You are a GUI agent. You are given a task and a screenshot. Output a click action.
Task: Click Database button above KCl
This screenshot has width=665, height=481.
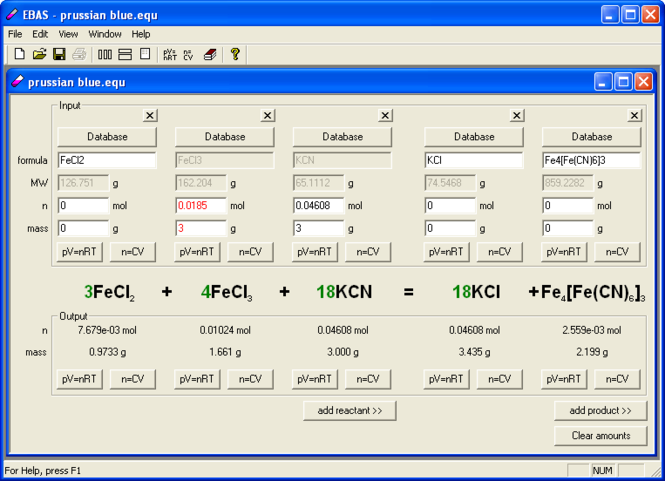[x=474, y=137]
